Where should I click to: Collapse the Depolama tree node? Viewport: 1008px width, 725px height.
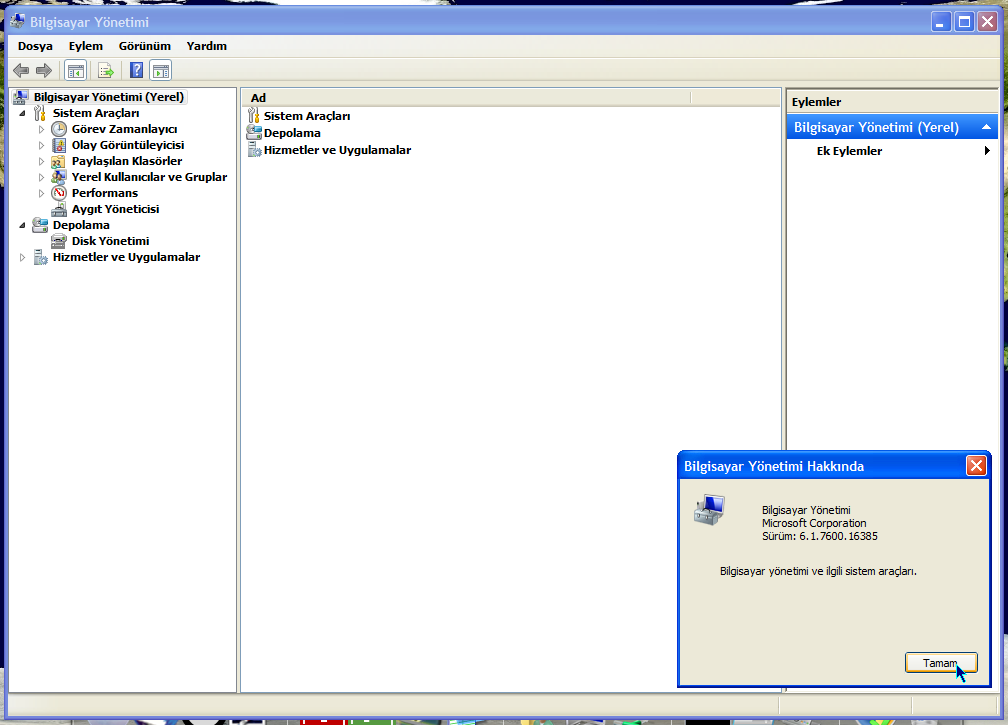22,225
